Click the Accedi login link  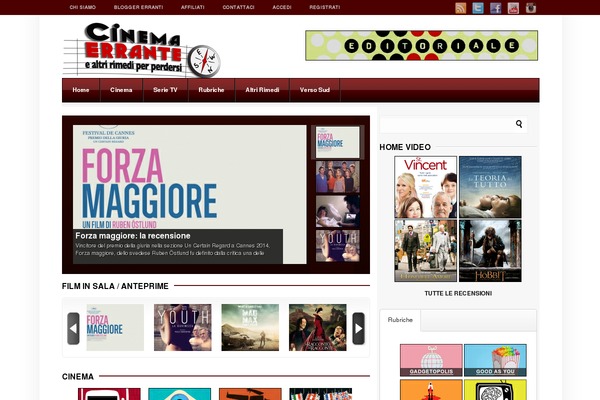282,7
